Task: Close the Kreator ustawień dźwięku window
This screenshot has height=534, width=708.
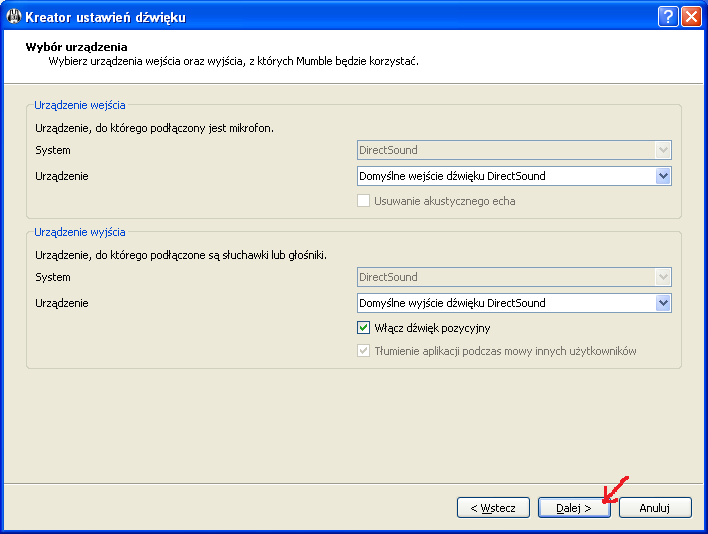Action: coord(691,17)
